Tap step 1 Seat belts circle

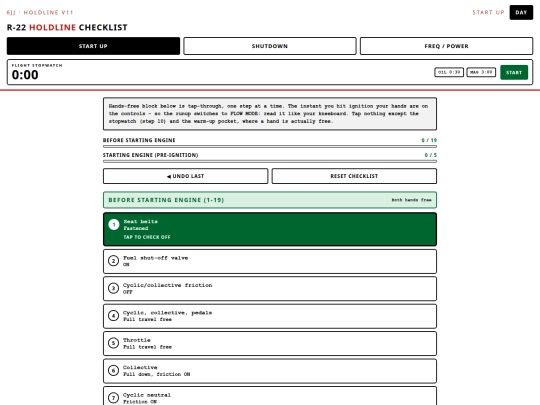114,225
